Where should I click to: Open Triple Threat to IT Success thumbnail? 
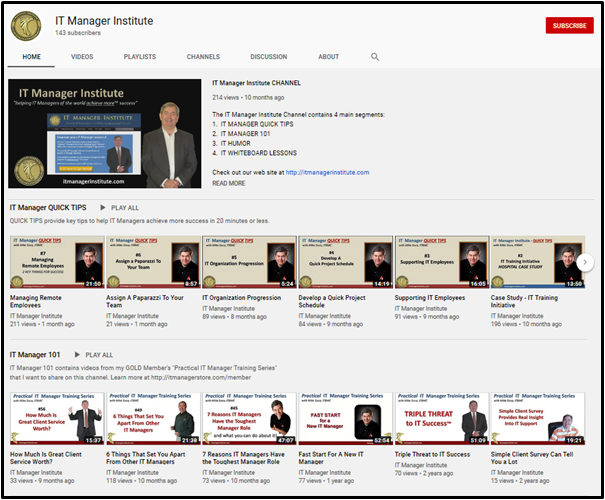[x=442, y=419]
